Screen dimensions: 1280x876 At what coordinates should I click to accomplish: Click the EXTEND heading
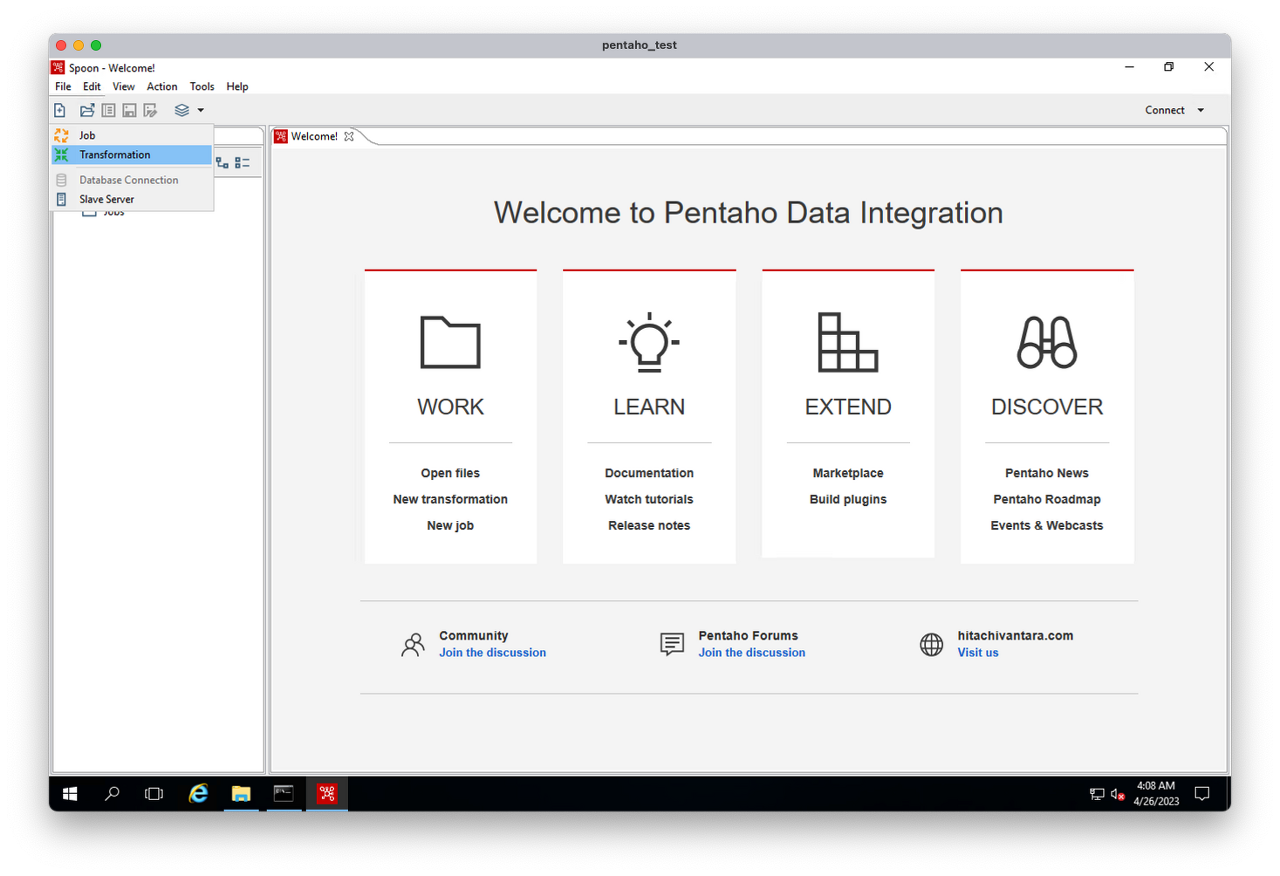point(848,407)
